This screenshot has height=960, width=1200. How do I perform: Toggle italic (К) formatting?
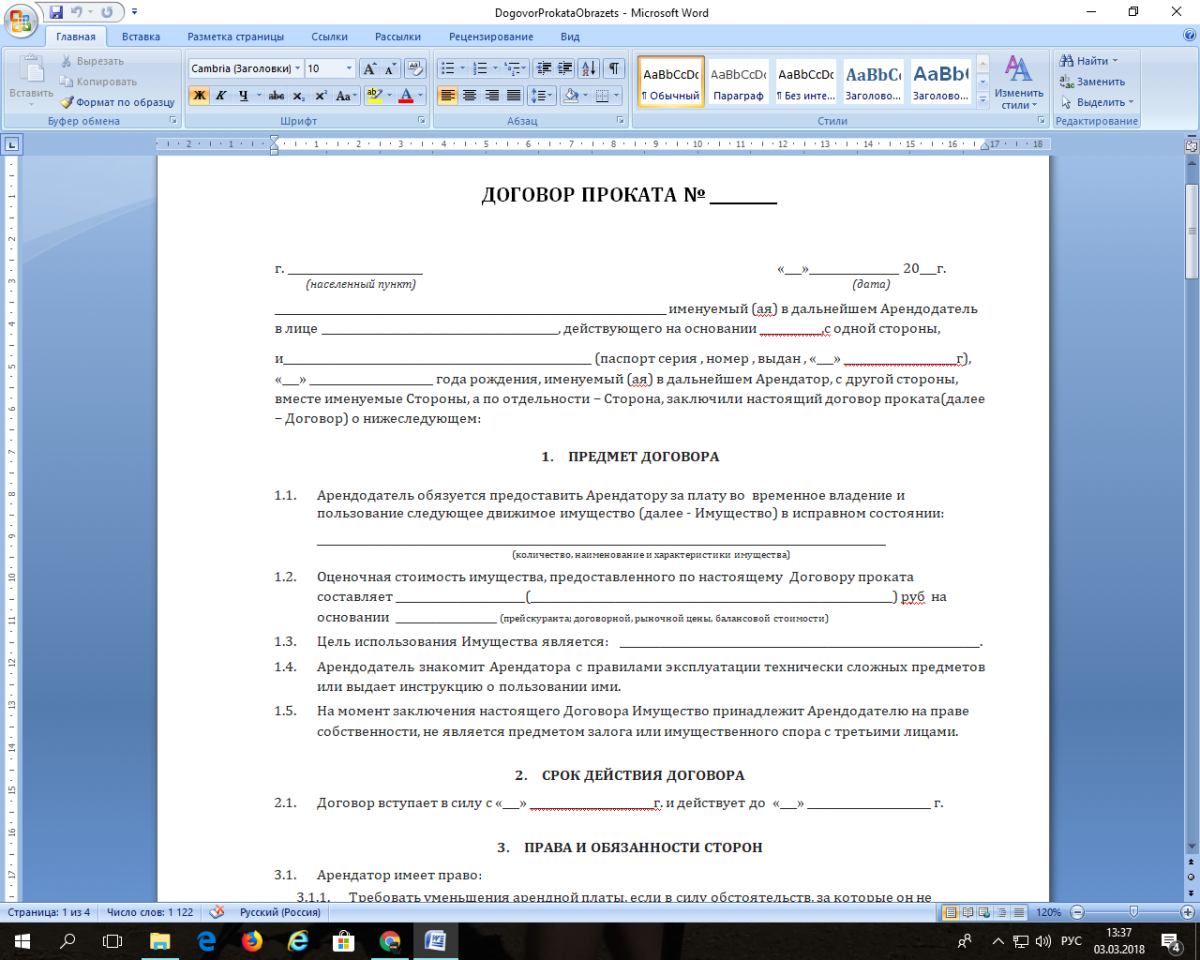tap(219, 96)
